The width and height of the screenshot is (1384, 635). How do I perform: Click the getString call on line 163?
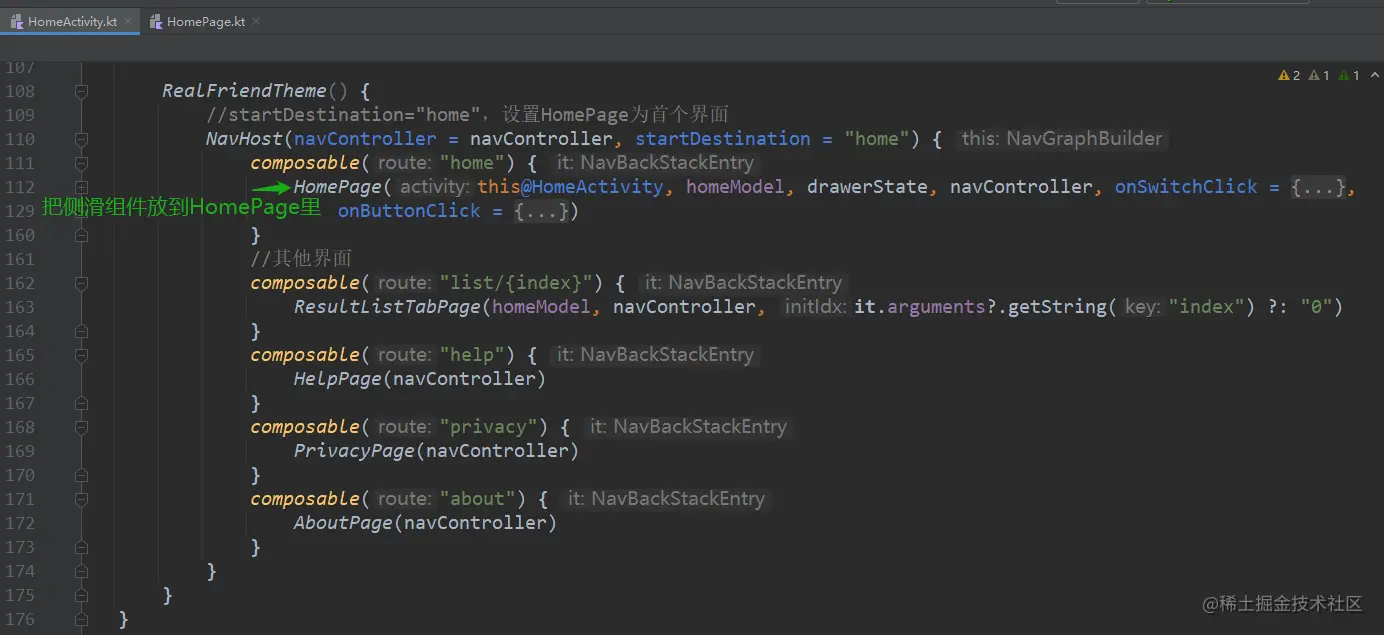1056,307
